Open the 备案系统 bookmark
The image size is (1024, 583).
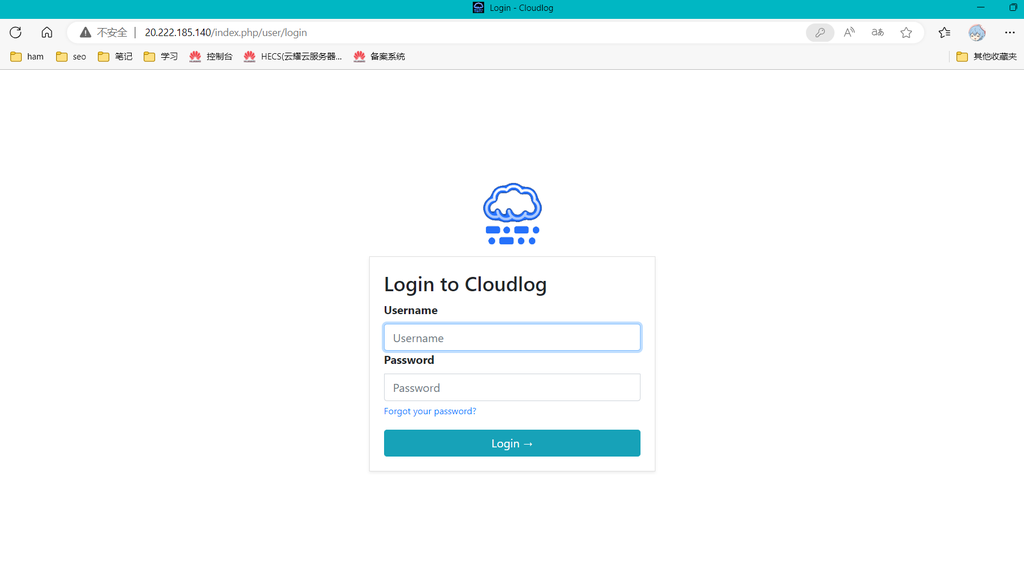pos(379,57)
